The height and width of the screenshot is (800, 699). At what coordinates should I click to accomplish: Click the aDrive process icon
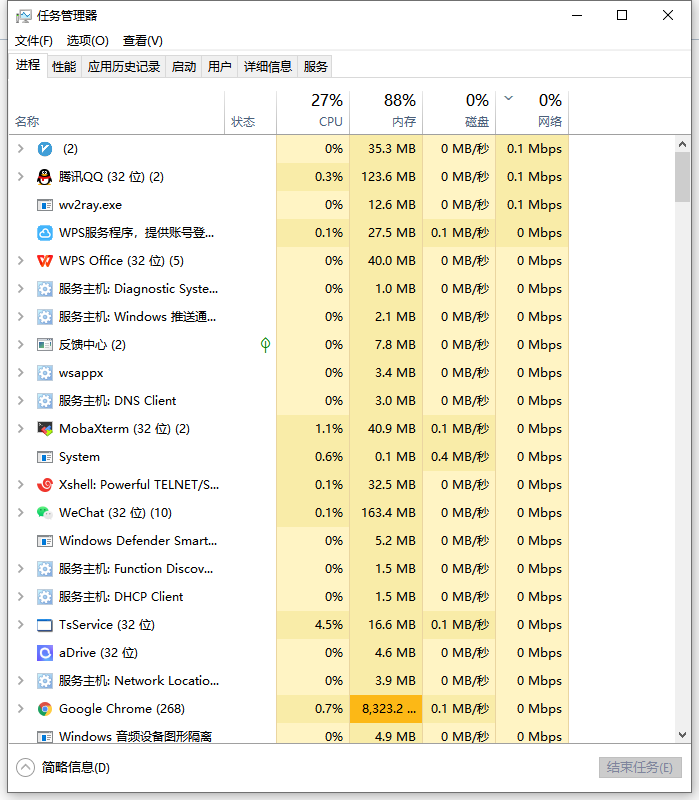(45, 653)
